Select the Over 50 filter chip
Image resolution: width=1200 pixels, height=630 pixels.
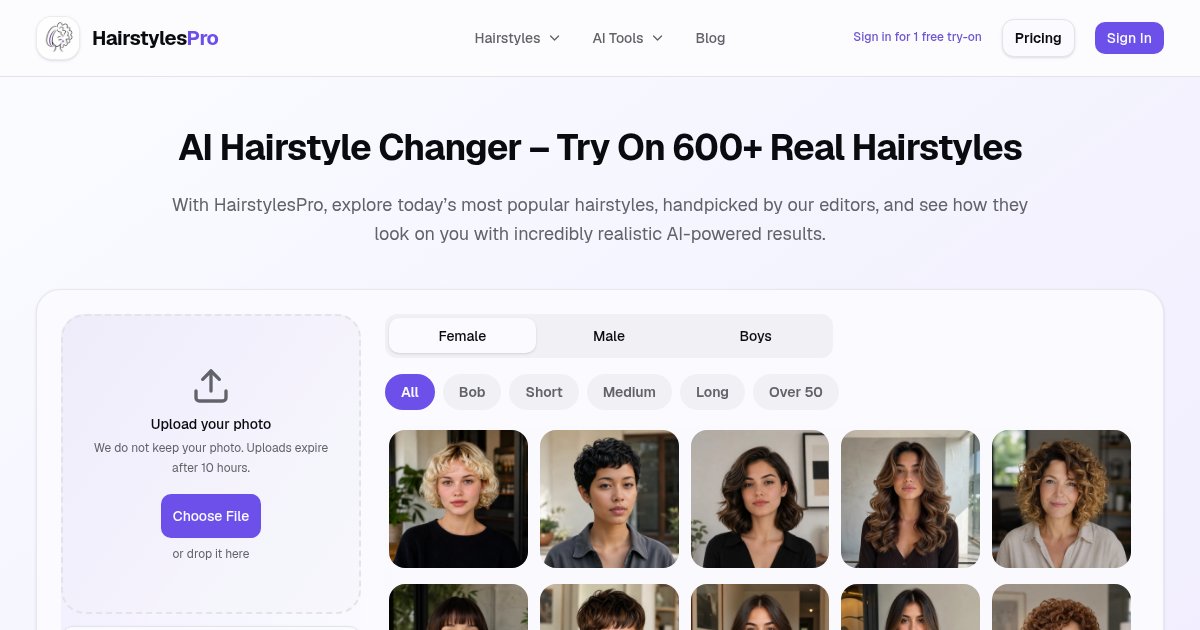point(796,392)
